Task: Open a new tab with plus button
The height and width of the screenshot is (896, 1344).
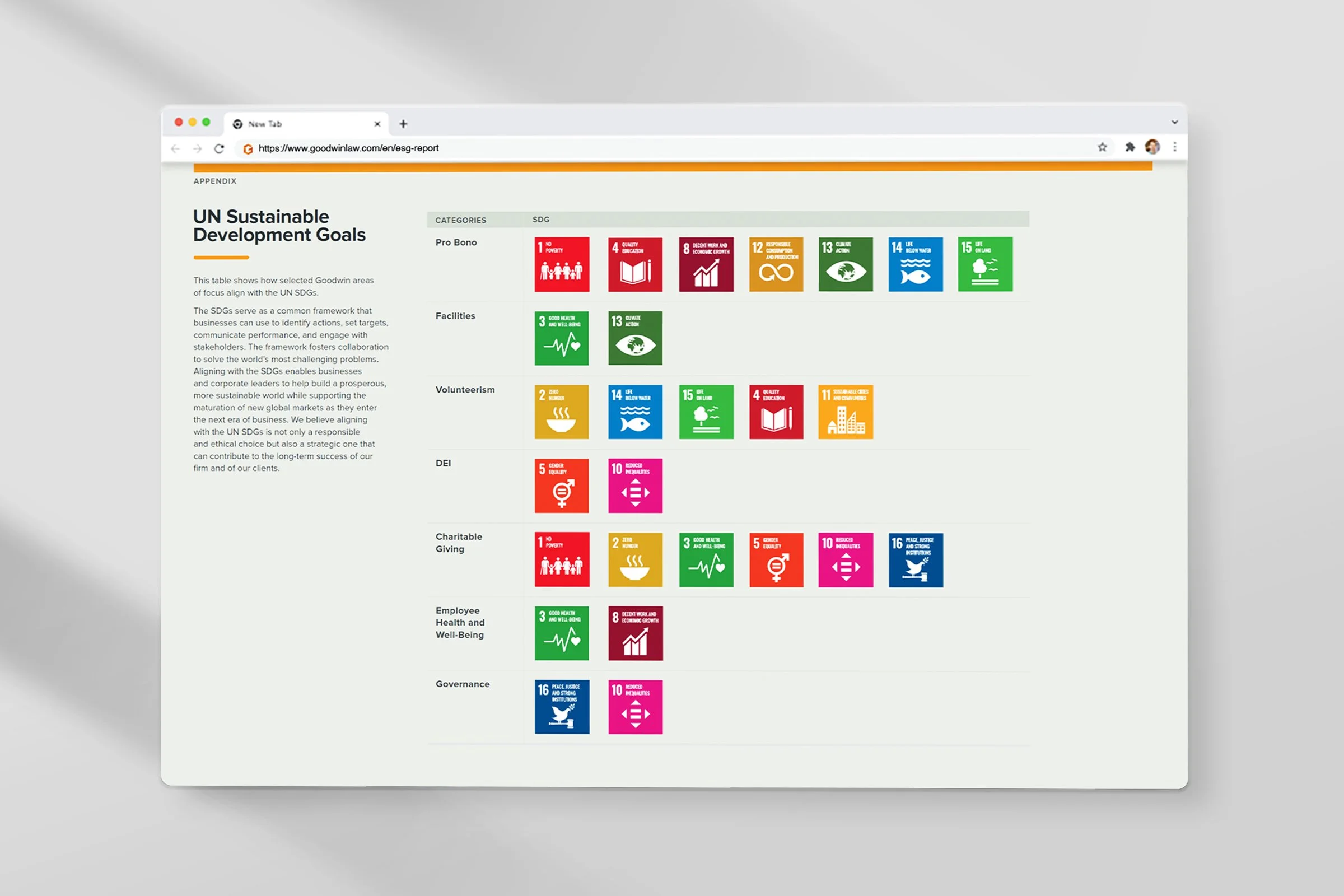Action: point(403,124)
